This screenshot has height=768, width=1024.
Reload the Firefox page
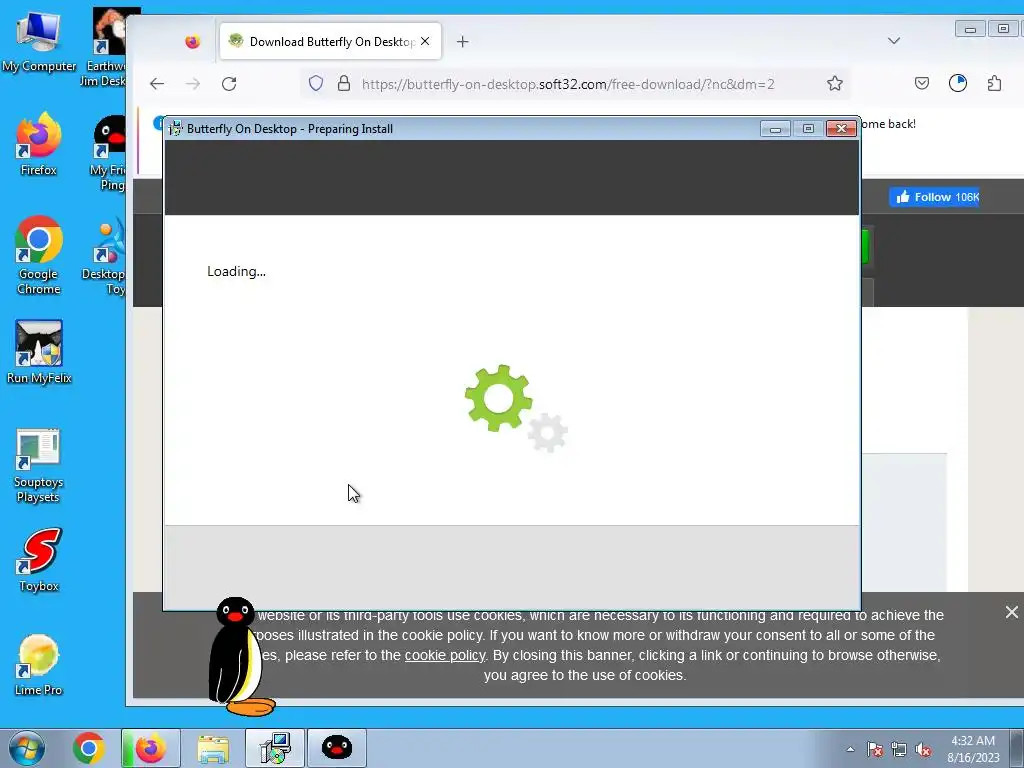coord(229,84)
